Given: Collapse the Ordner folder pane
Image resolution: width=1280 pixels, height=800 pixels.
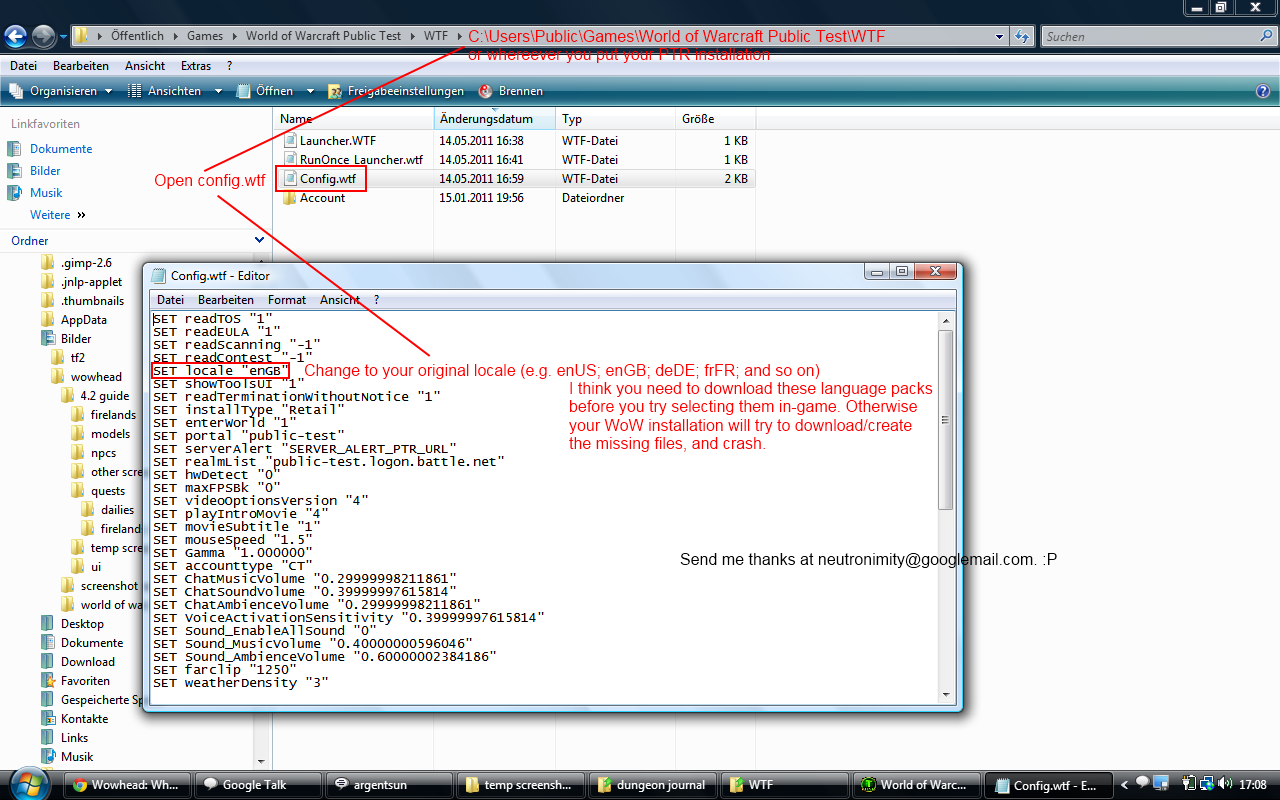Looking at the screenshot, I should click(x=259, y=240).
